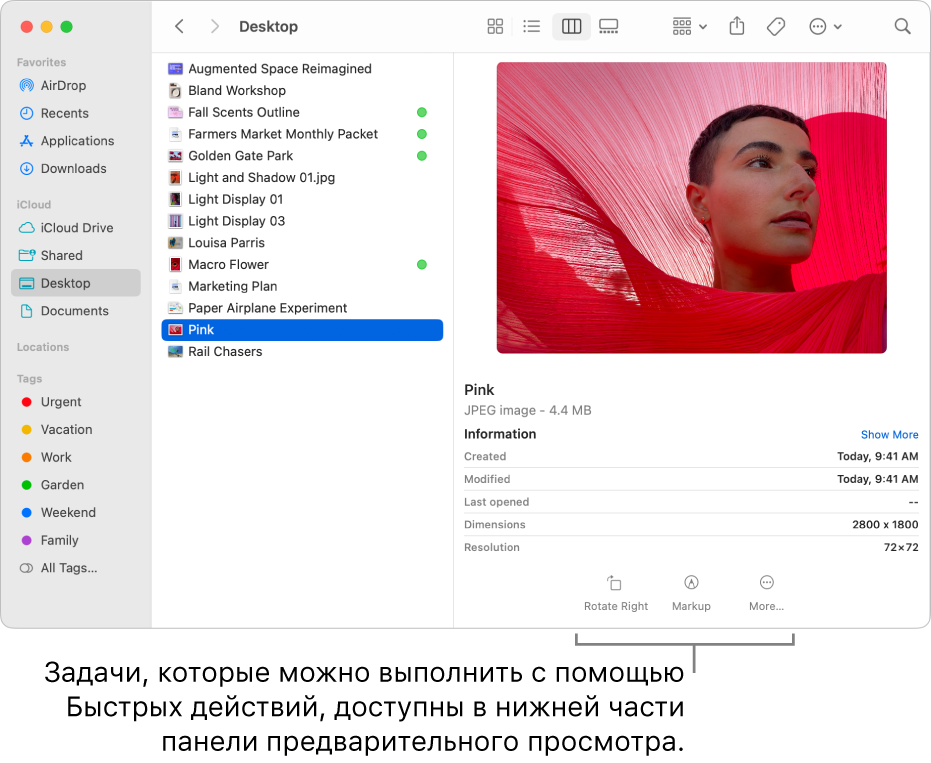
Task: Rotate the Pink image right
Action: click(x=615, y=590)
